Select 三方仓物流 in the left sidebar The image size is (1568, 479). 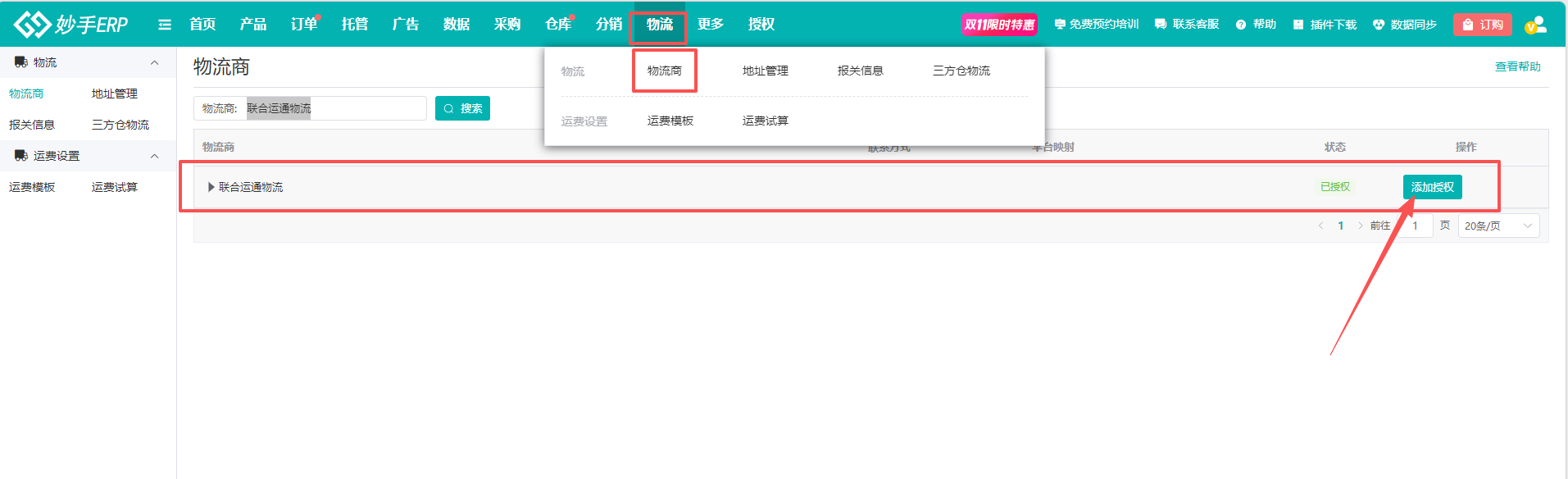[120, 125]
